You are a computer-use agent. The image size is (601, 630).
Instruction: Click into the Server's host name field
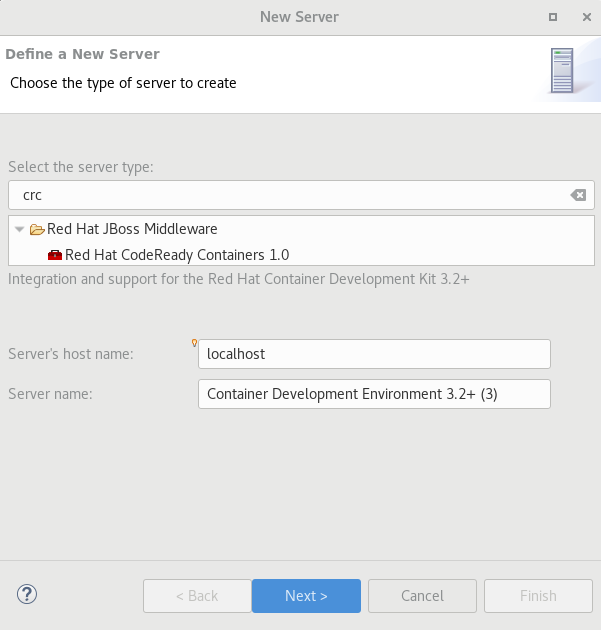coord(374,354)
